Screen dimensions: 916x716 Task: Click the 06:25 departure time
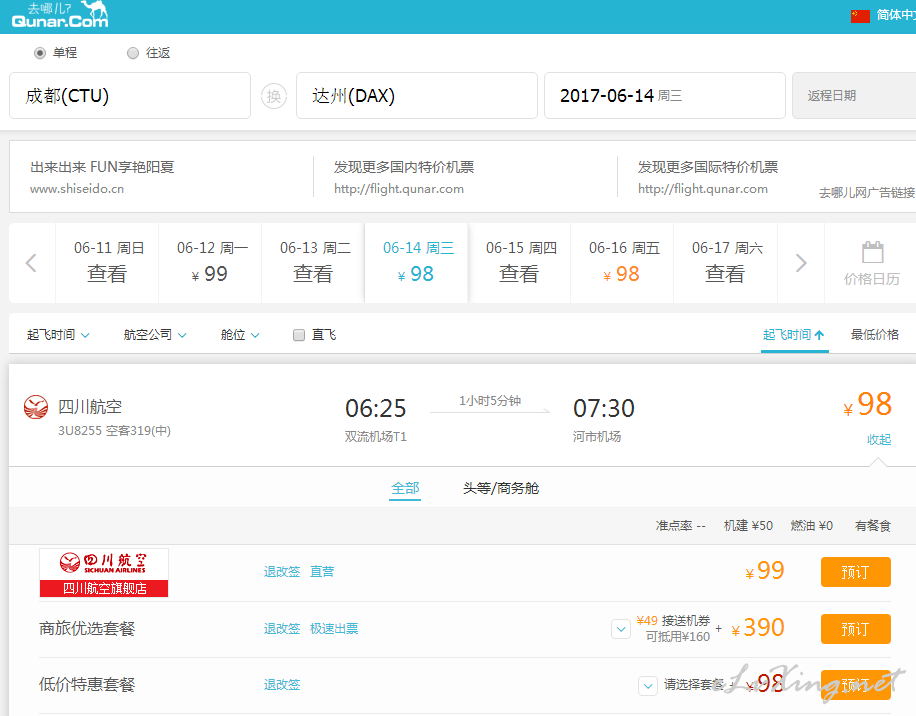click(376, 408)
